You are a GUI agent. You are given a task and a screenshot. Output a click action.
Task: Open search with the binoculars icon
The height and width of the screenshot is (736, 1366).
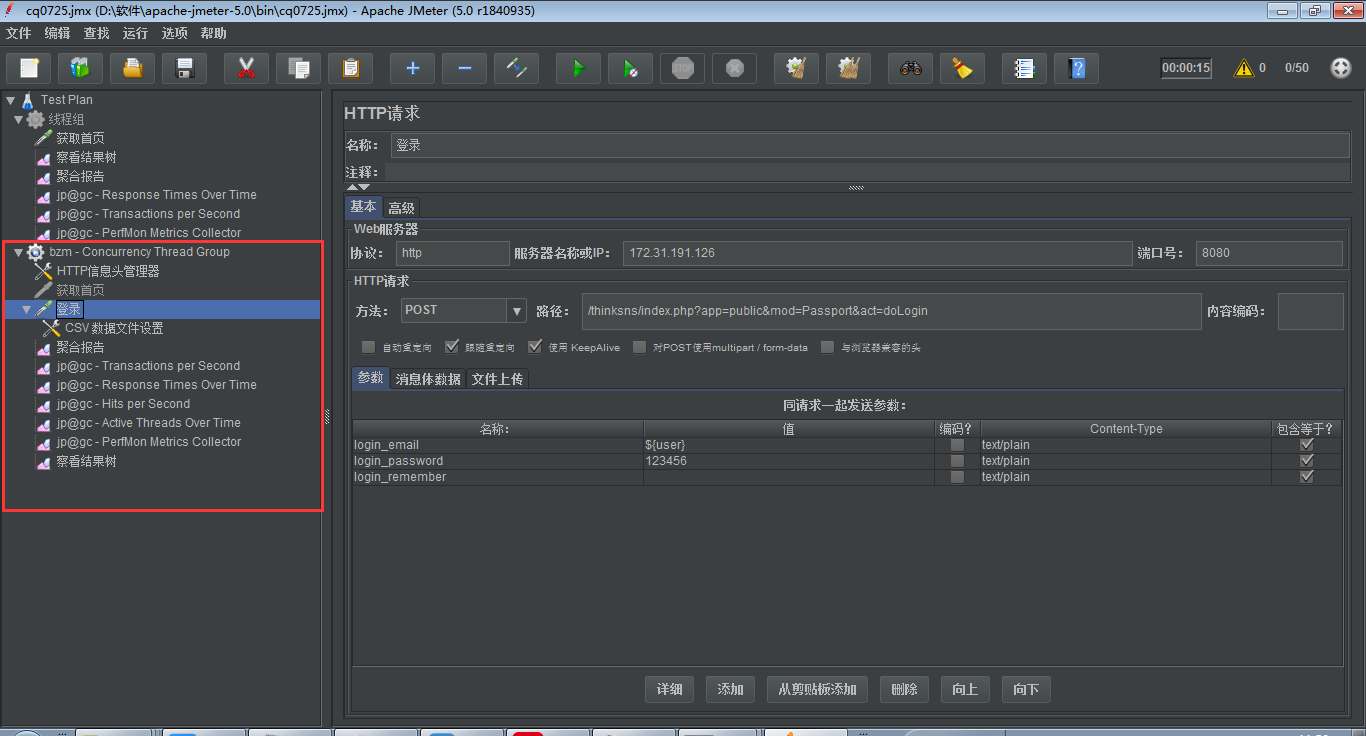pos(910,68)
